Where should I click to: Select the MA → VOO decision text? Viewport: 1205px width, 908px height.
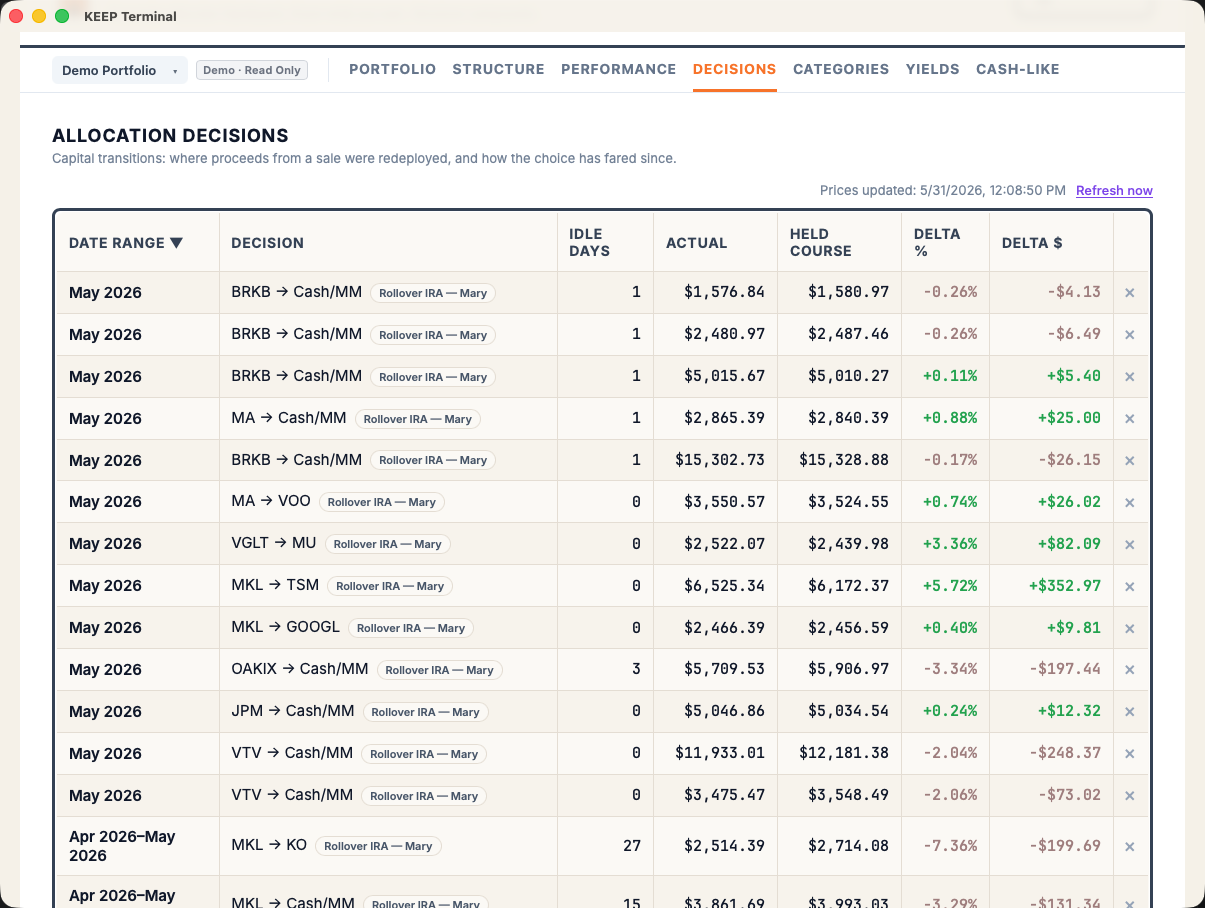[271, 501]
